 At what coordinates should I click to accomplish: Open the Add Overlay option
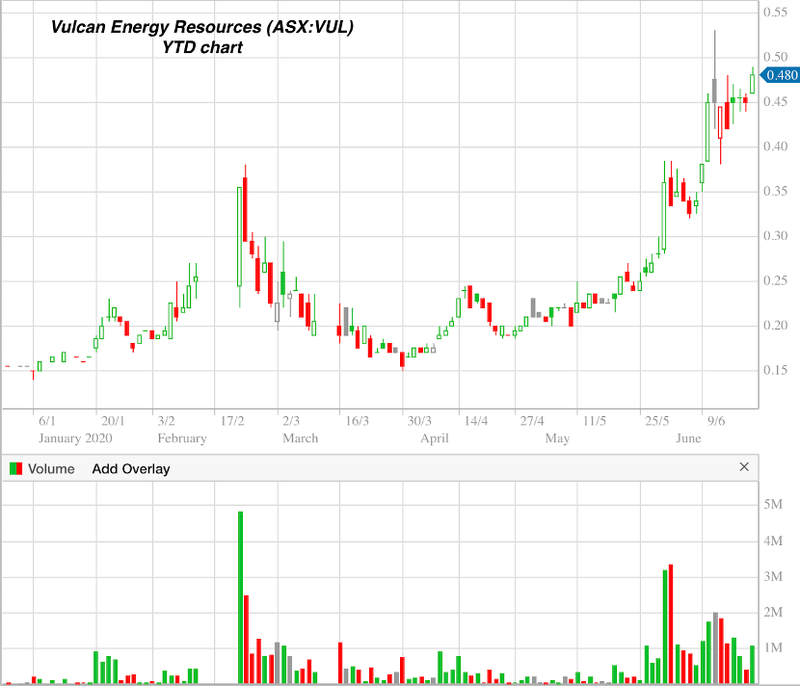pos(131,469)
